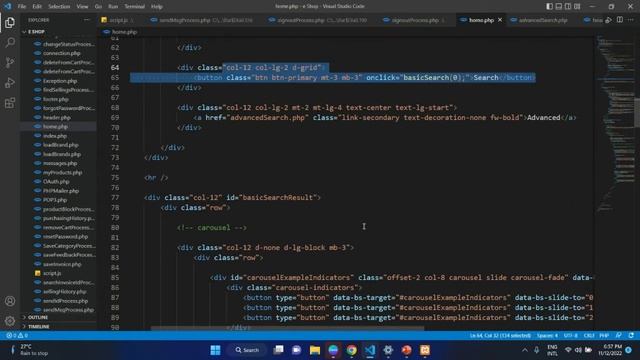The height and width of the screenshot is (360, 640).
Task: Click the editor horizontal scrollbar
Action: click(x=287, y=328)
